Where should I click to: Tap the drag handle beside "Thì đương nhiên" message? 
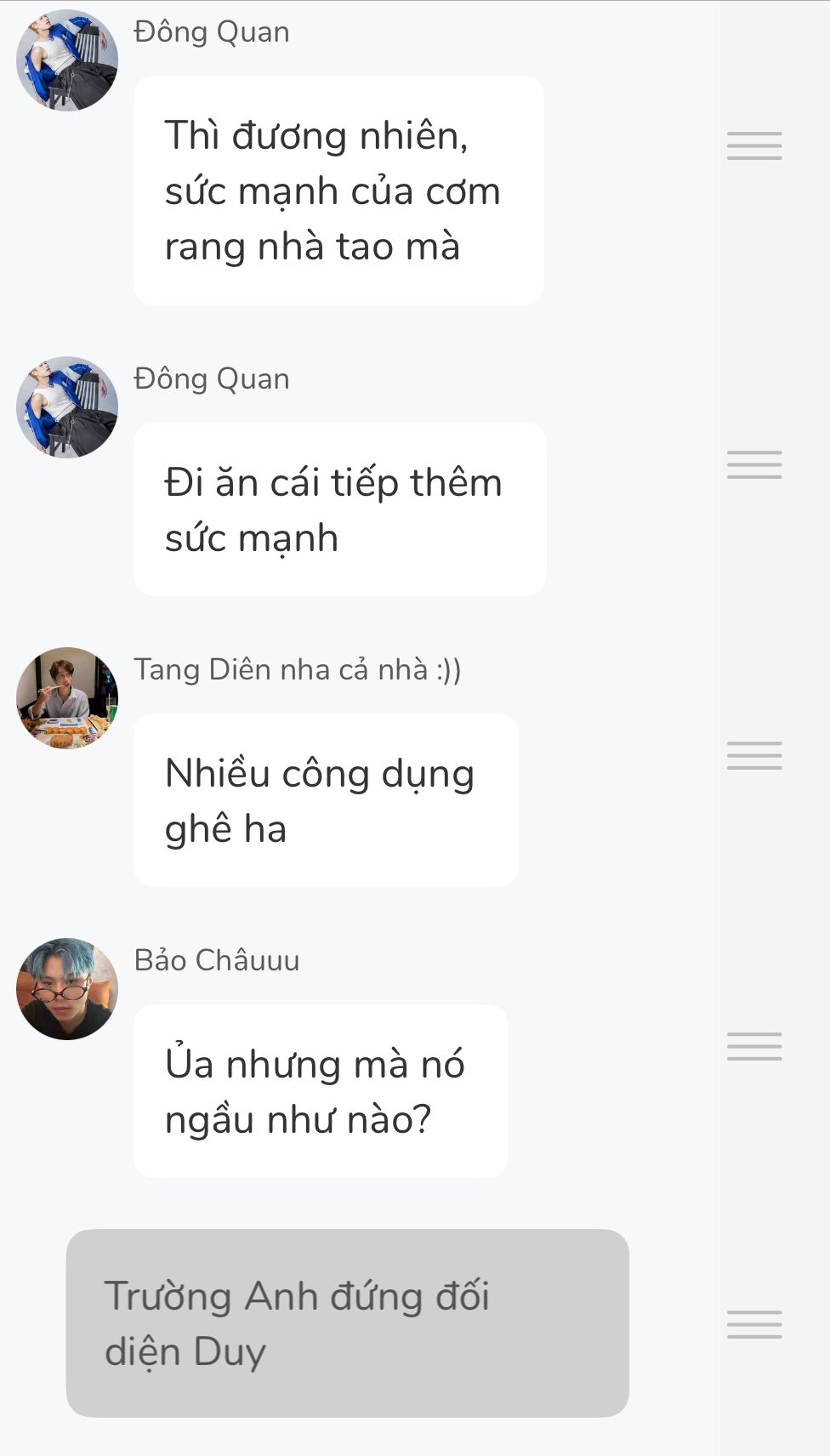754,146
